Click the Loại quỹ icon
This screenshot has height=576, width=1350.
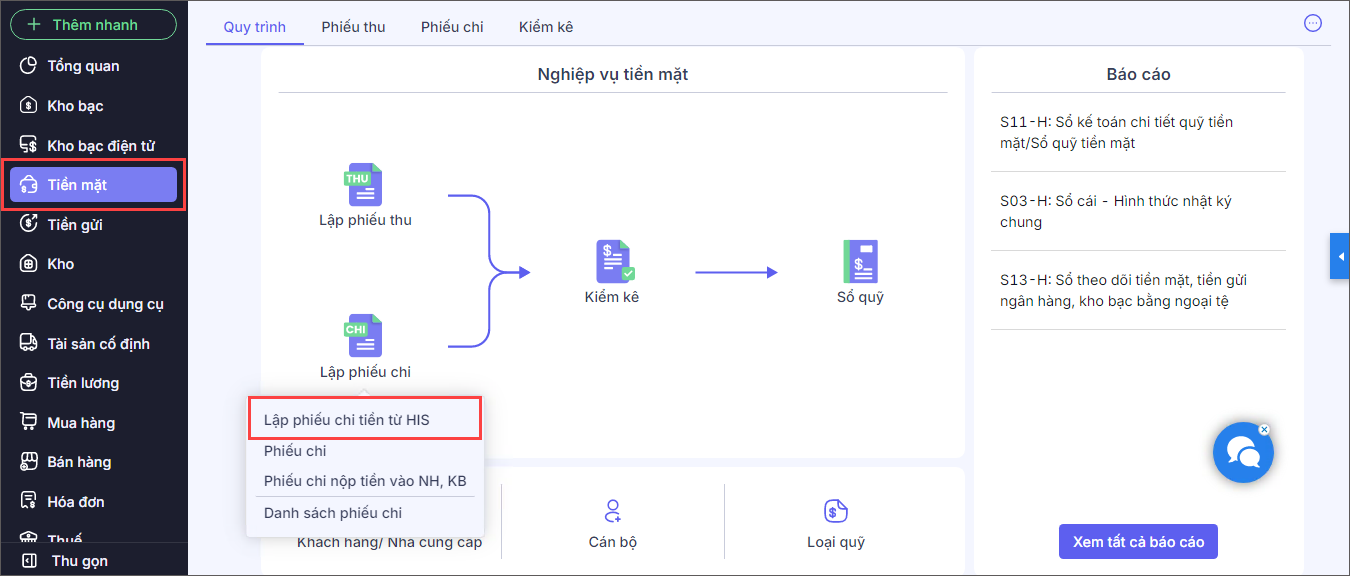[x=835, y=511]
